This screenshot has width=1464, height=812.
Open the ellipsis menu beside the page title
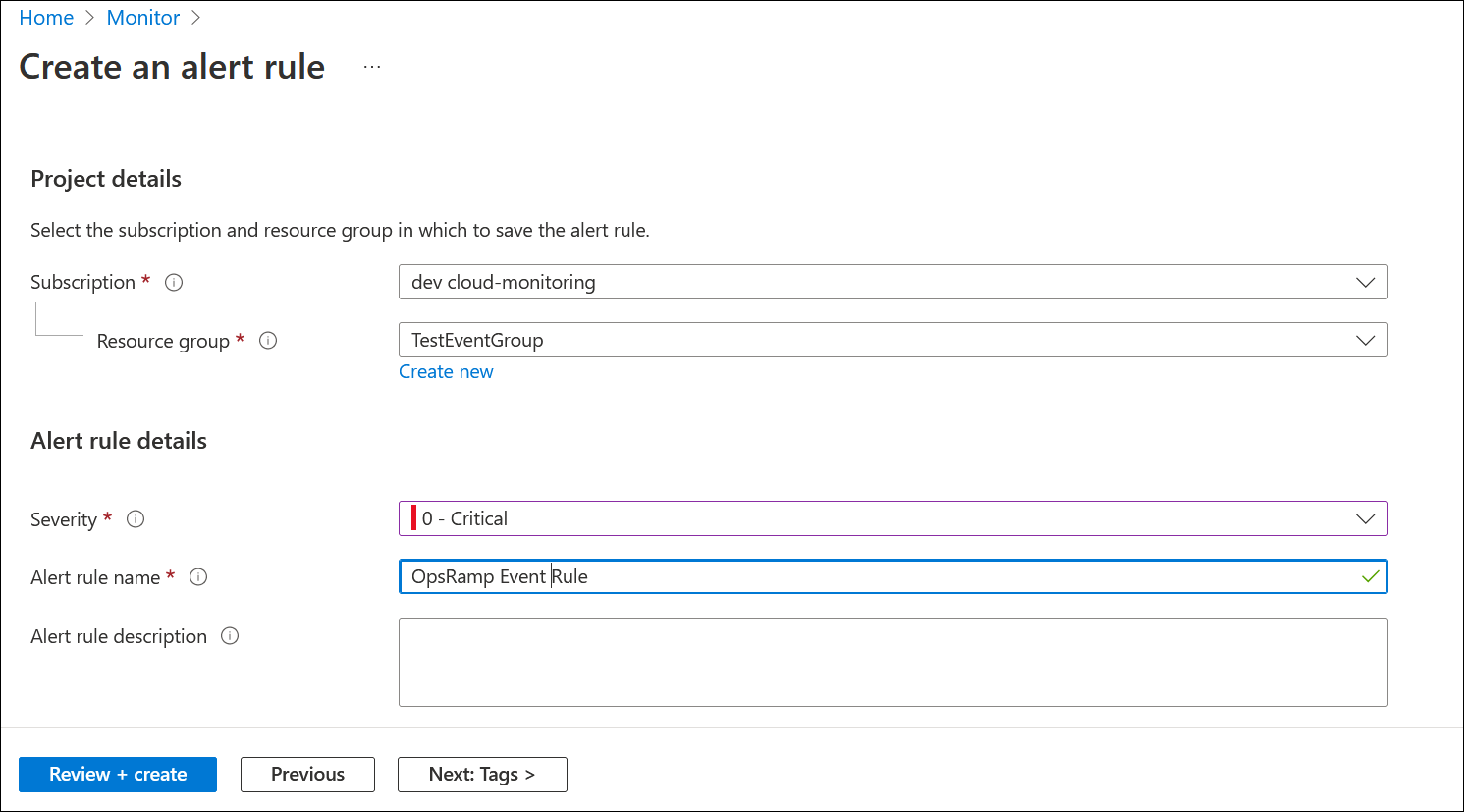tap(372, 67)
